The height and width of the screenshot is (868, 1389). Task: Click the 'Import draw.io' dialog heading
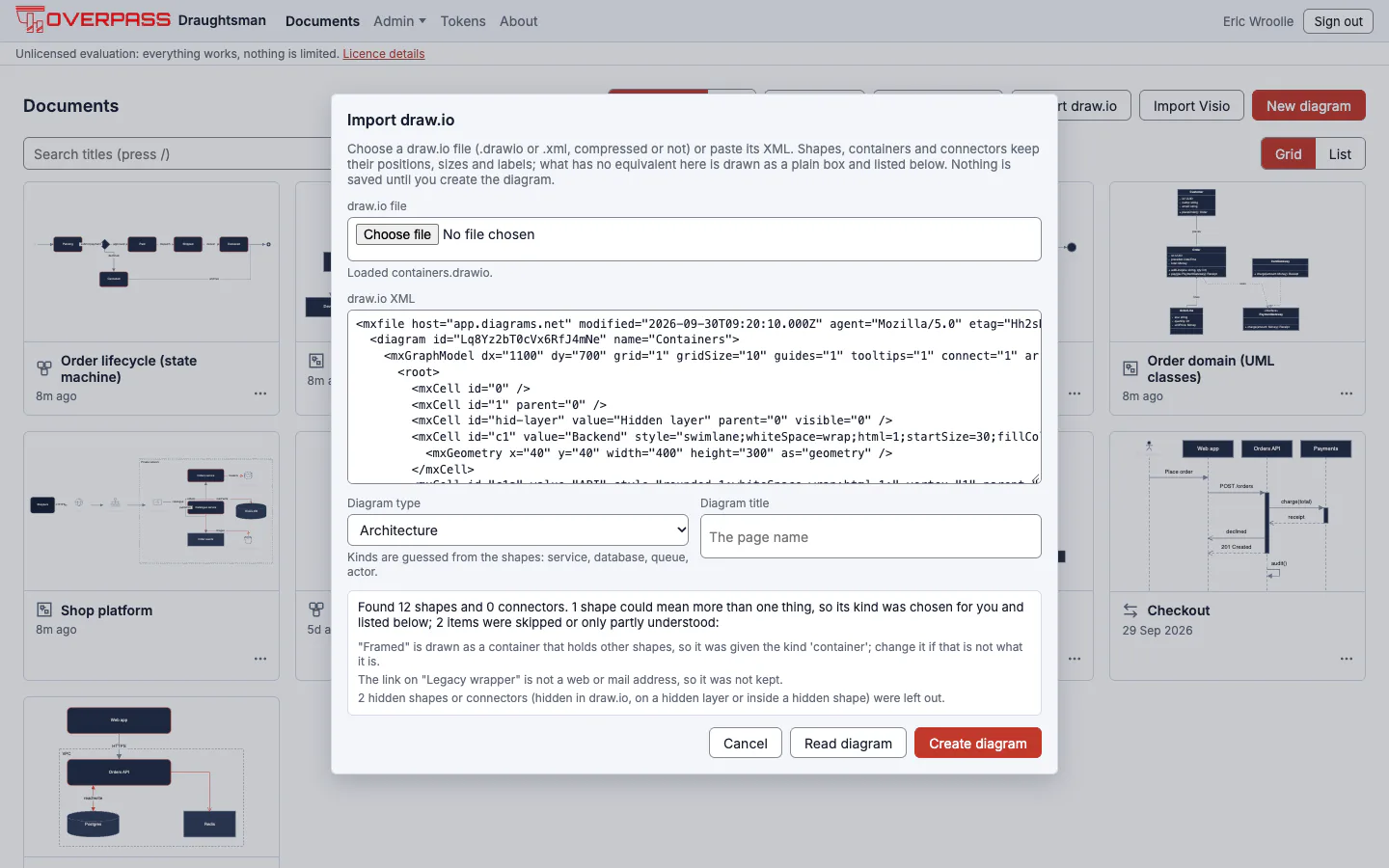400,120
